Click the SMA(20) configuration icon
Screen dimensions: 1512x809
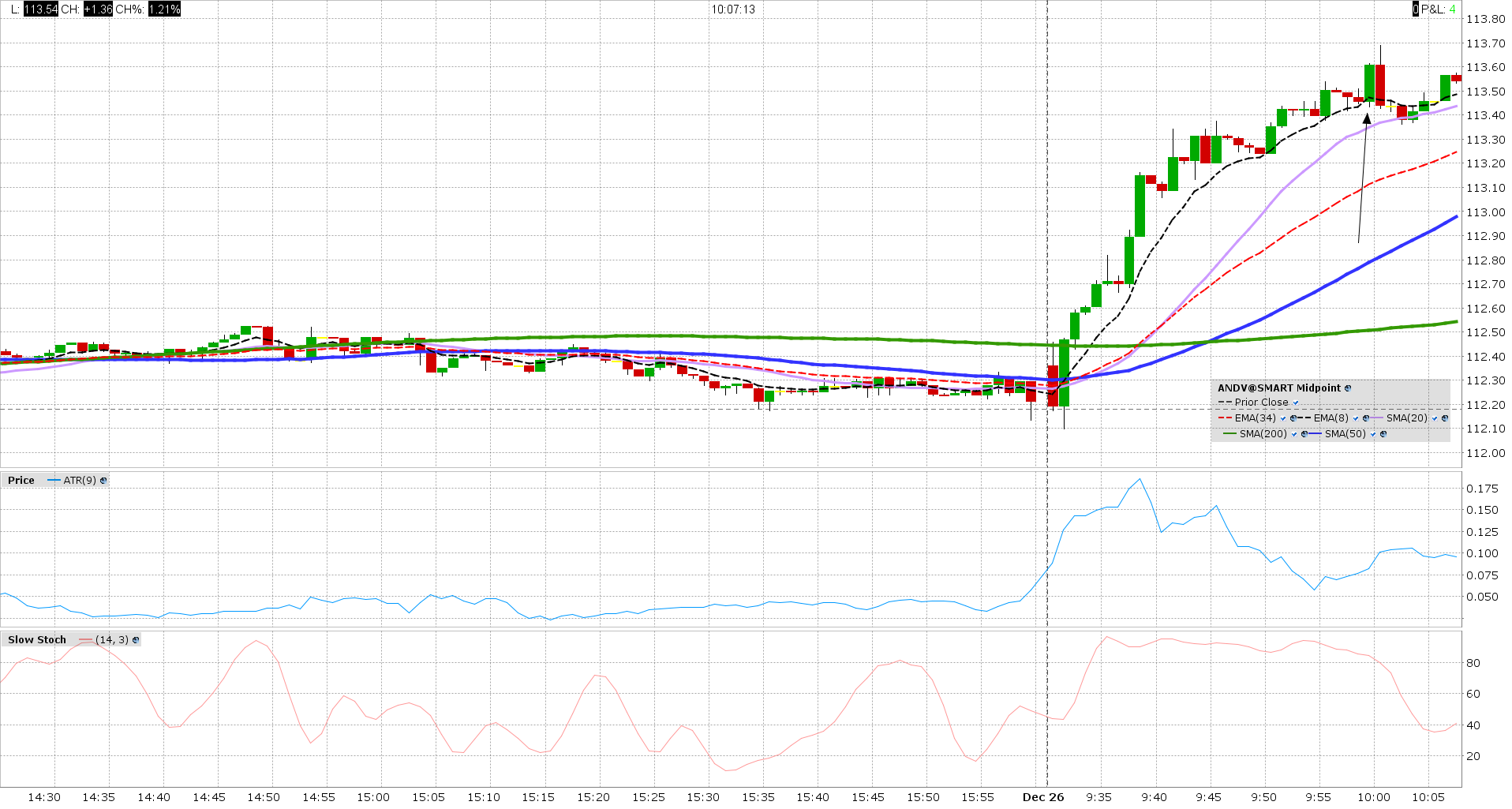(1445, 418)
